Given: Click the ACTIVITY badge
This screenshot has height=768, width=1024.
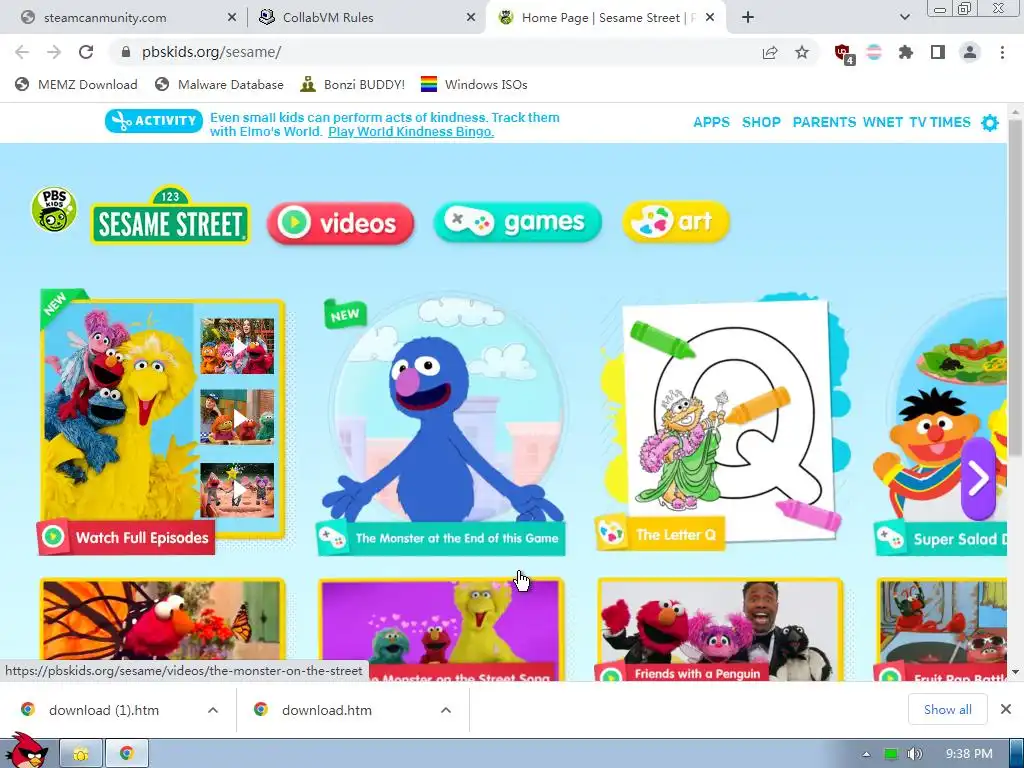Looking at the screenshot, I should tap(154, 121).
